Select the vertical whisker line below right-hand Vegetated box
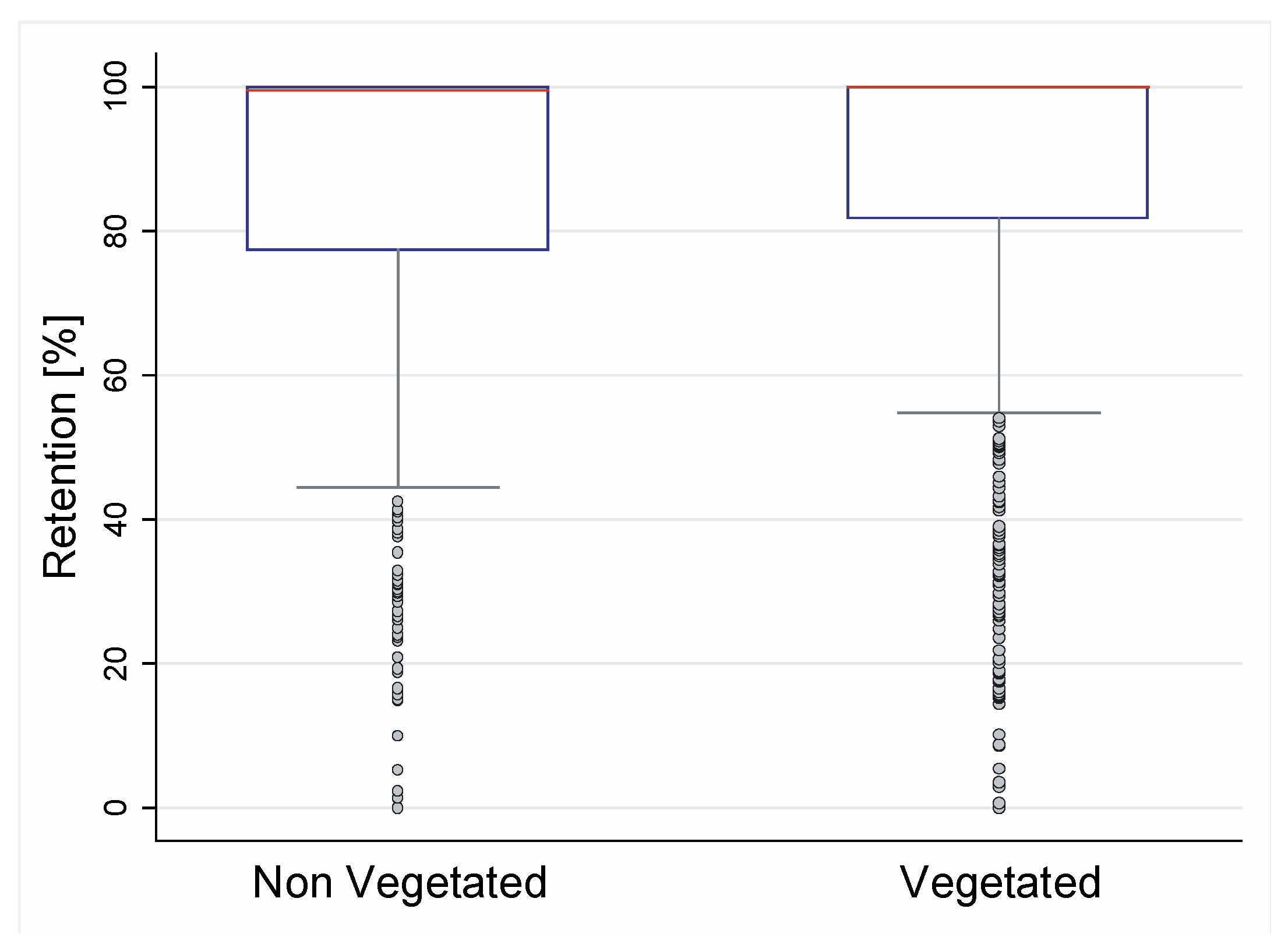This screenshot has width=1288, height=951. point(999,315)
